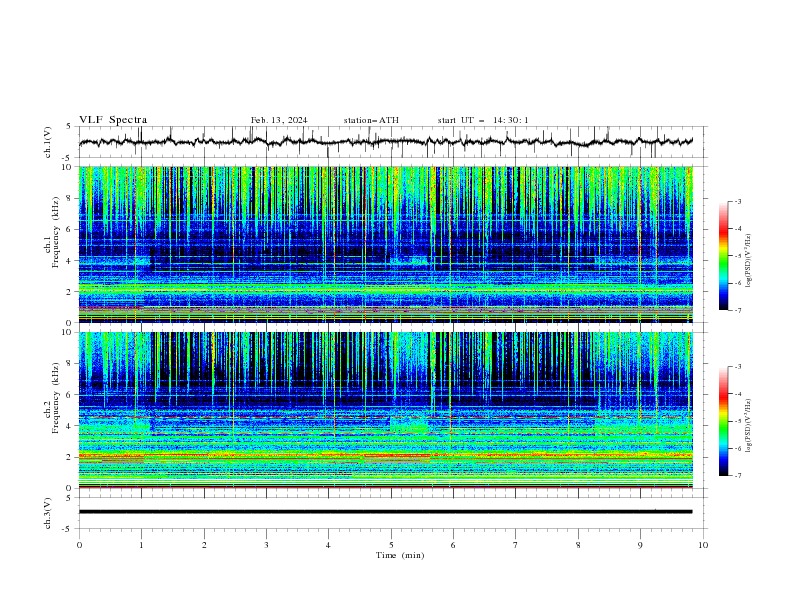This screenshot has height=612, width=792.
Task: Click the 'VLF Spectra' plot title
Action: 113,120
